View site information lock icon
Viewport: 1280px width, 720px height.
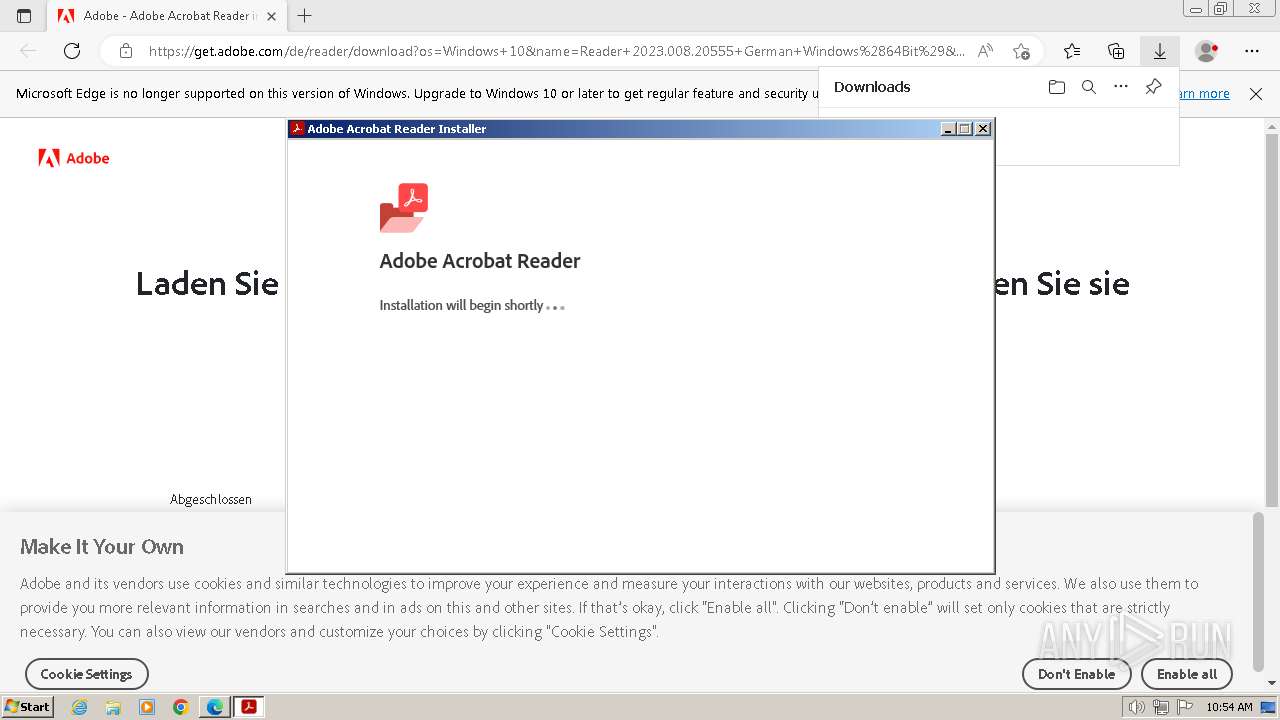coord(126,51)
